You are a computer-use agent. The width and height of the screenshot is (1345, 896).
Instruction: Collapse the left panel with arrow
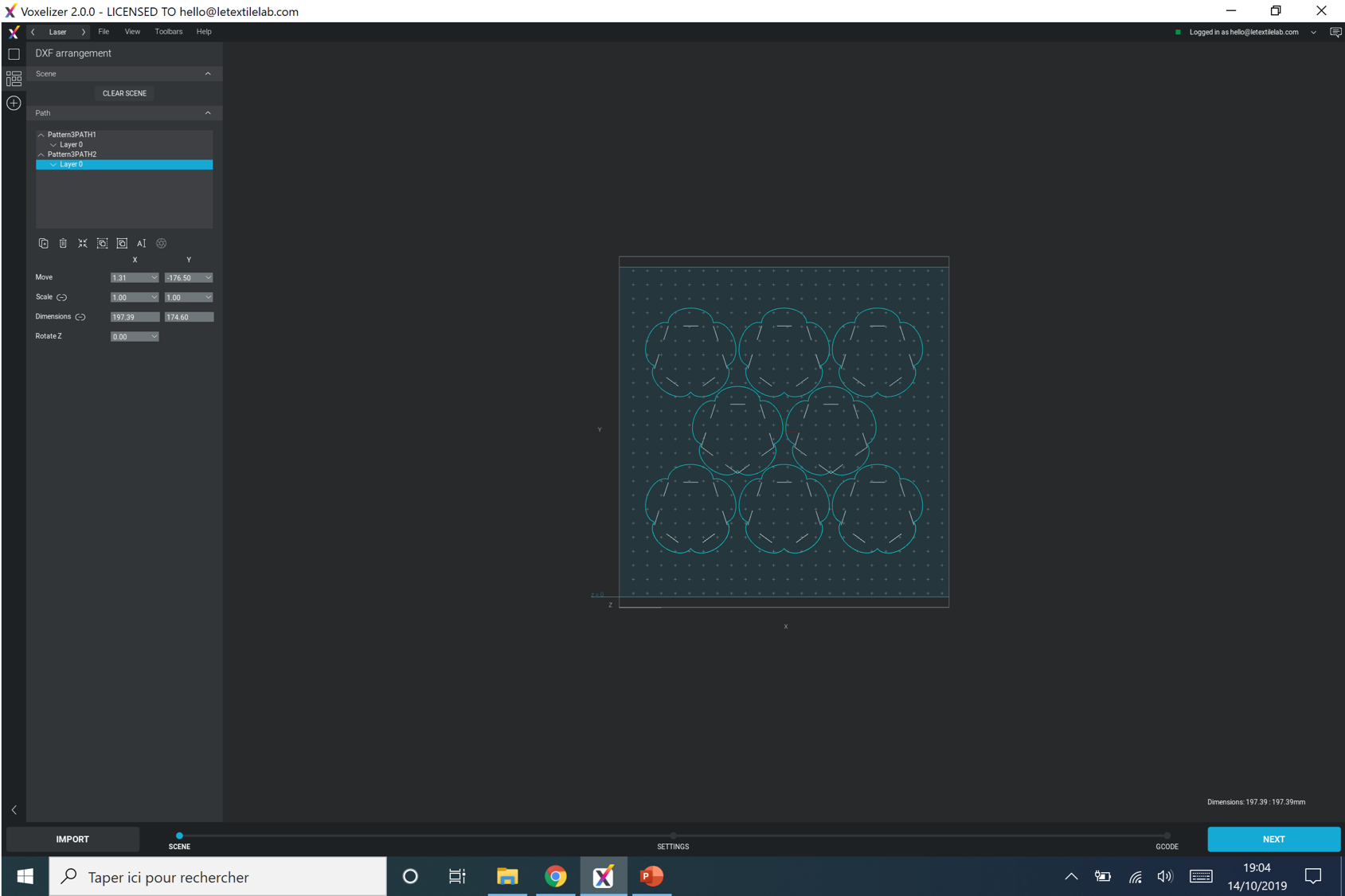click(x=14, y=810)
